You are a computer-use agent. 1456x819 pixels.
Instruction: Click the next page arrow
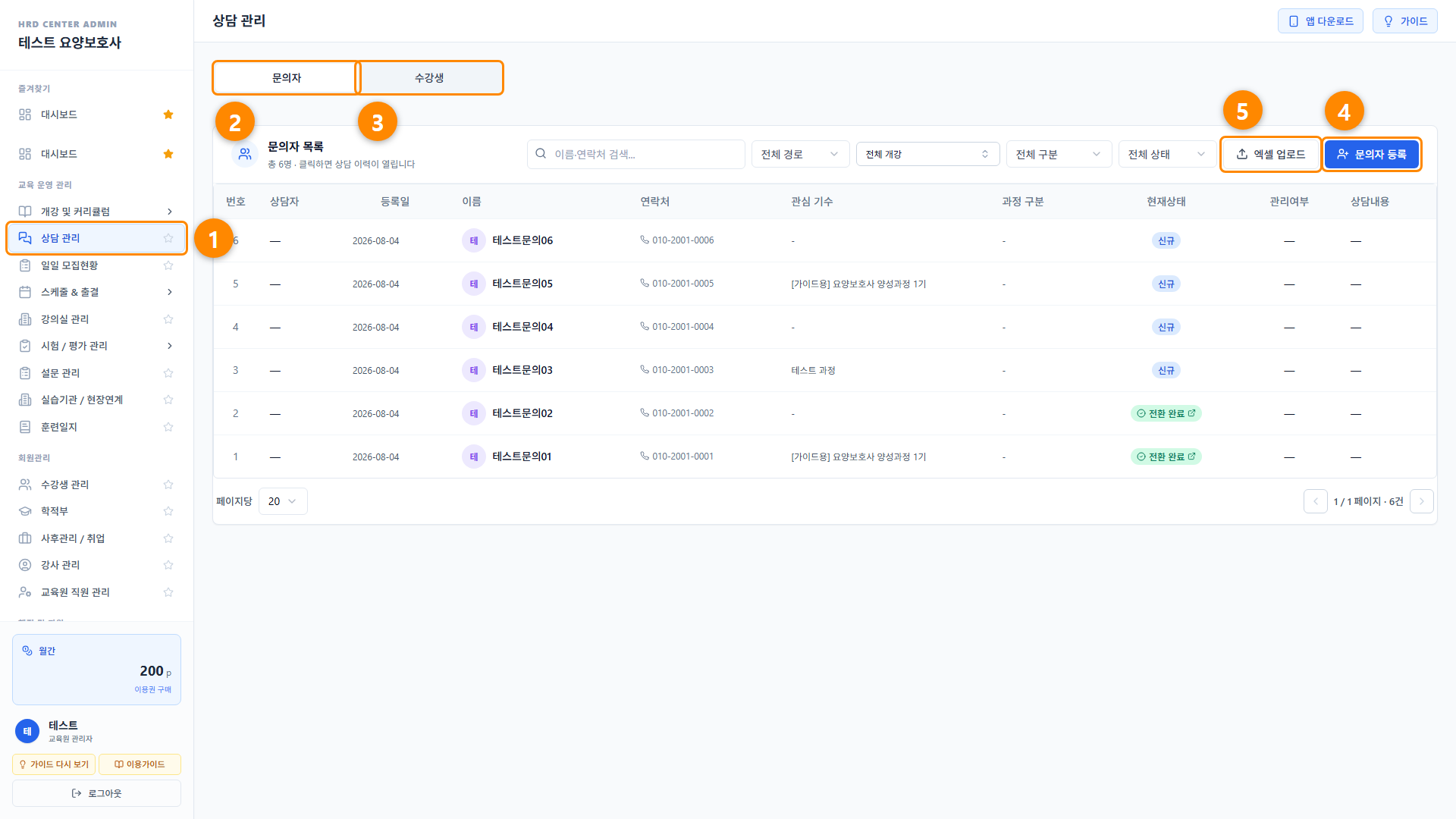(x=1422, y=501)
